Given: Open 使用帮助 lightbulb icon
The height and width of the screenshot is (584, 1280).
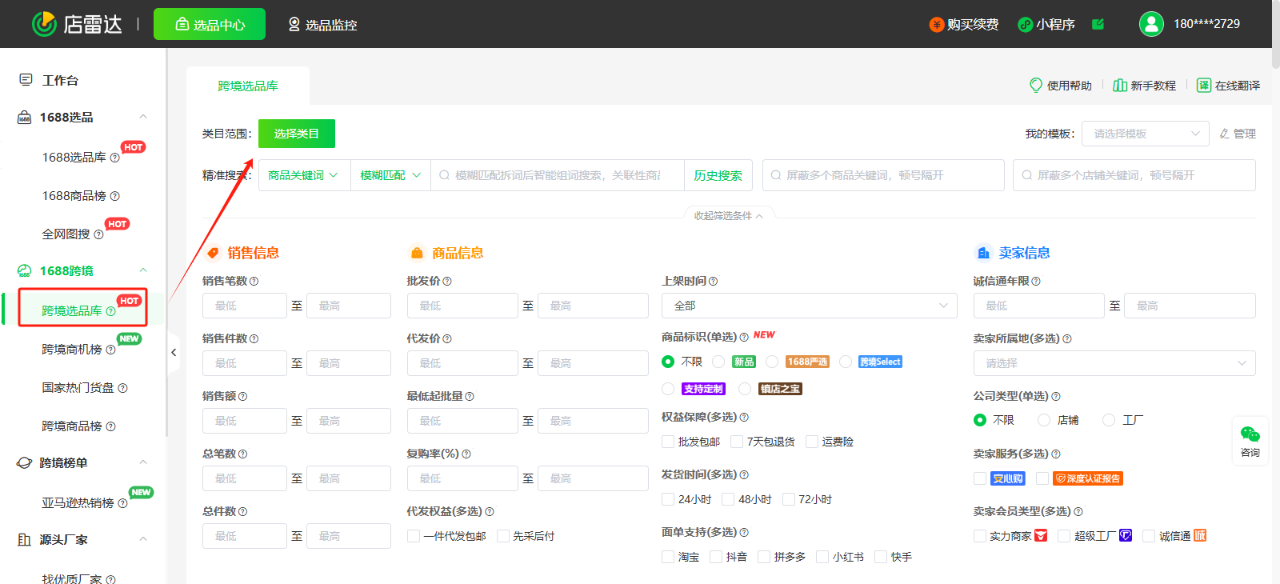Looking at the screenshot, I should [1036, 86].
